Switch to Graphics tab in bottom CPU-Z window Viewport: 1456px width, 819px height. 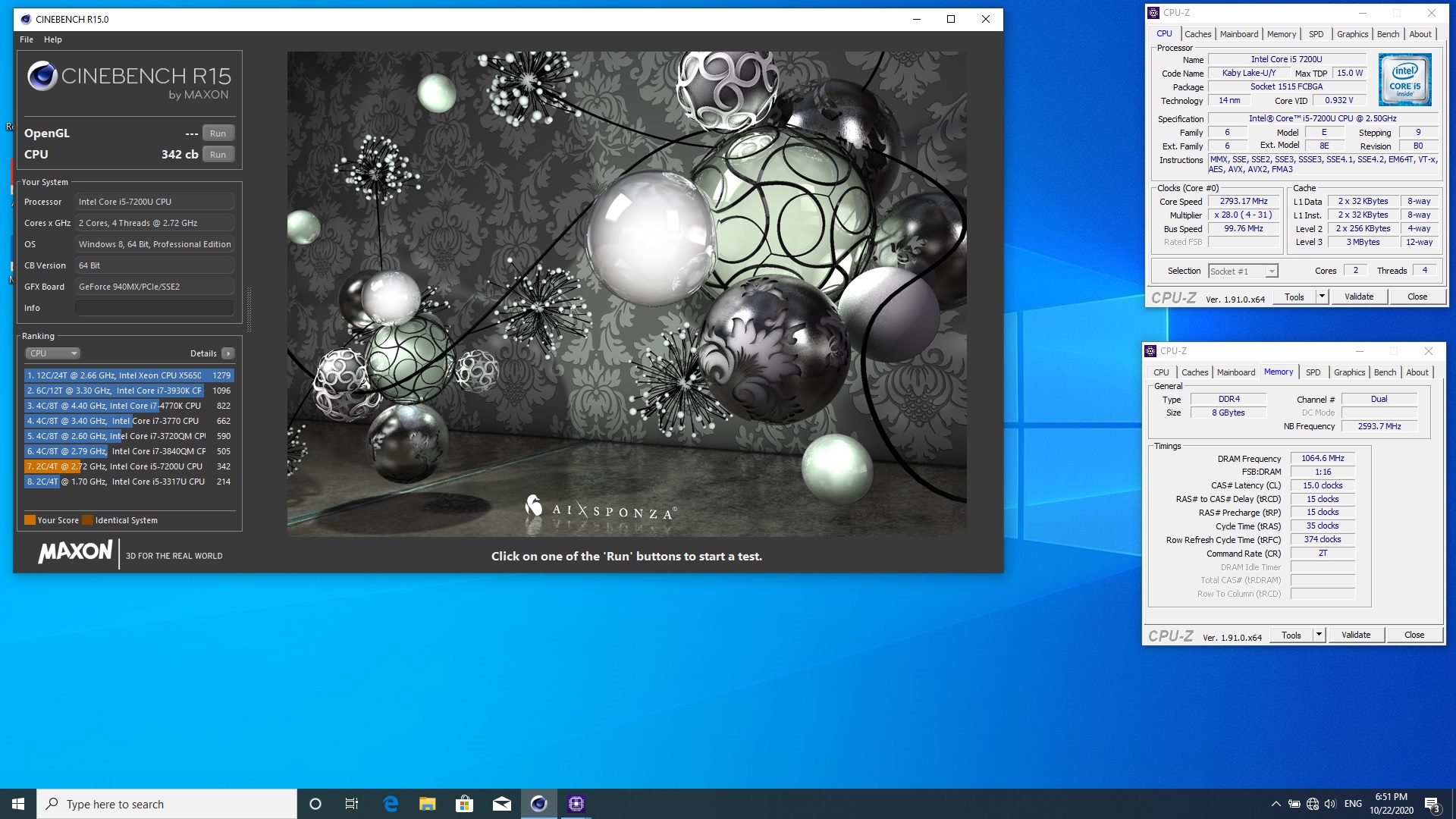[1349, 372]
